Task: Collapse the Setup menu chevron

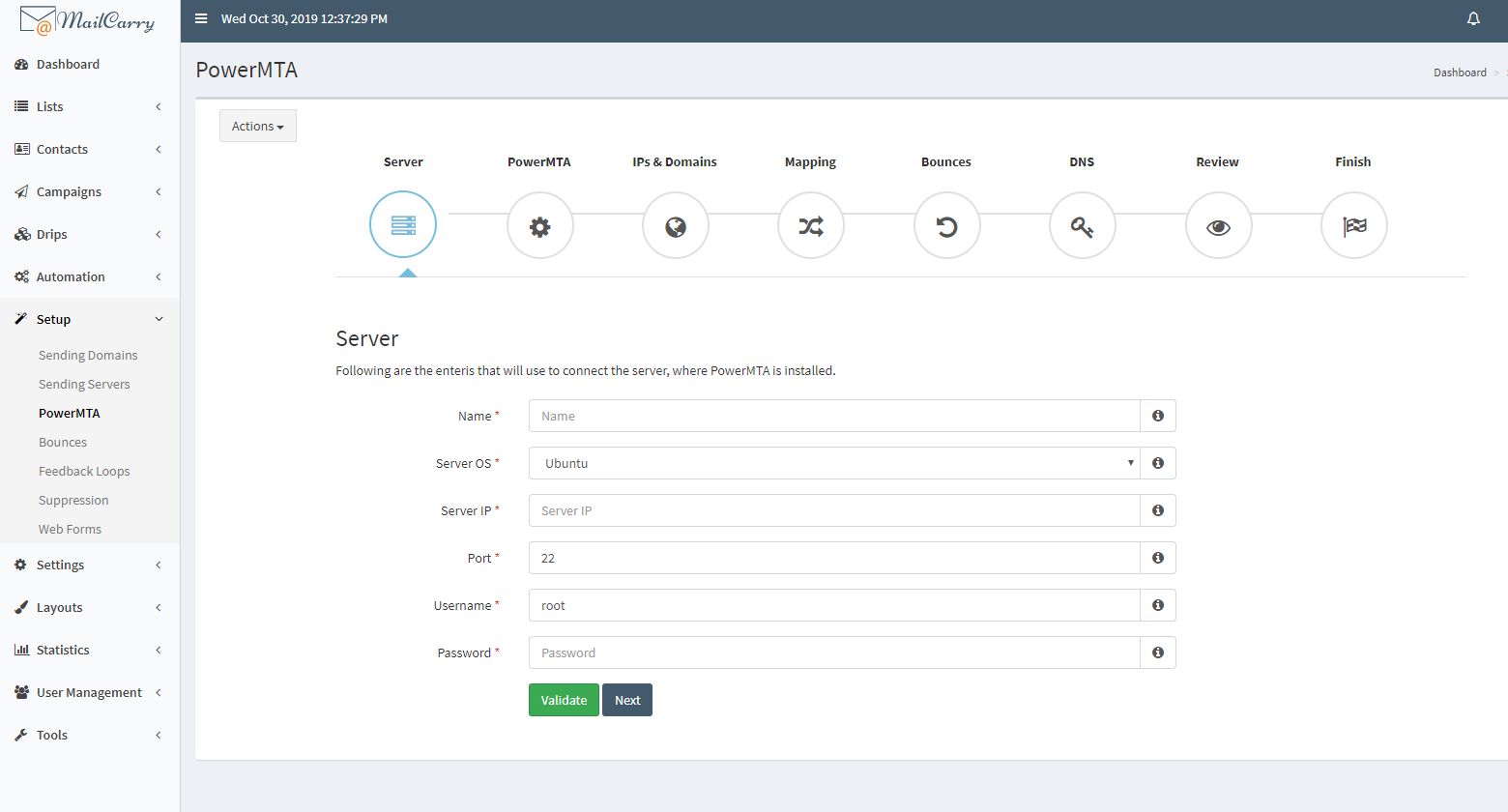Action: point(159,319)
